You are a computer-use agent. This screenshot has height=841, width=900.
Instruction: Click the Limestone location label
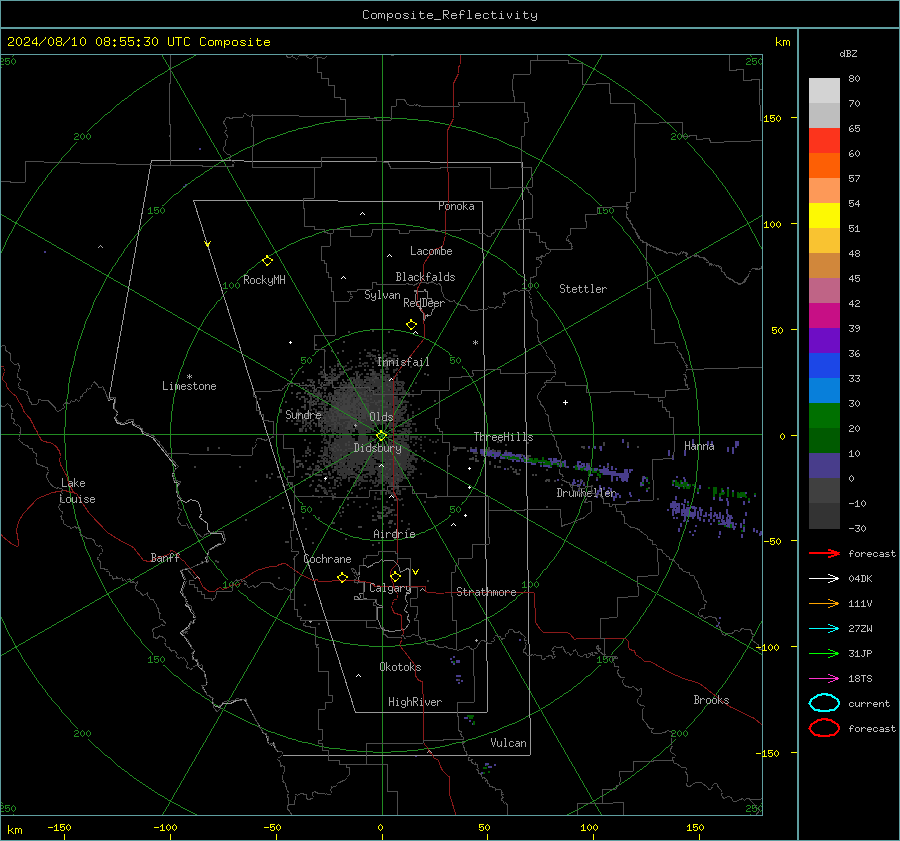pyautogui.click(x=189, y=386)
